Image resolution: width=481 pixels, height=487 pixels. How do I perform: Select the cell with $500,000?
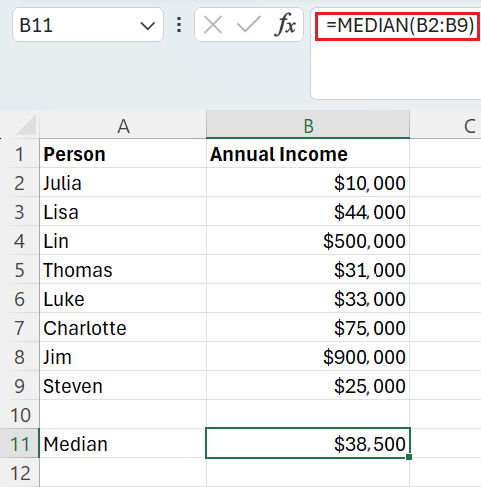tap(308, 241)
